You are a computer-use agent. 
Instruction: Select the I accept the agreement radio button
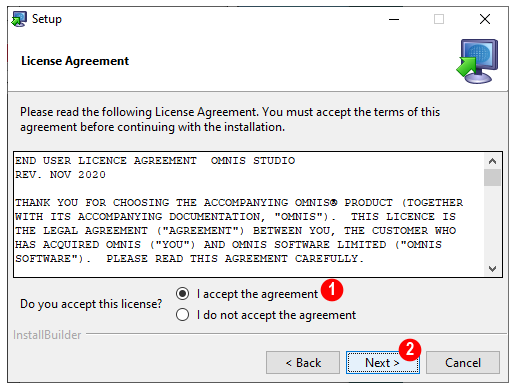coord(182,294)
